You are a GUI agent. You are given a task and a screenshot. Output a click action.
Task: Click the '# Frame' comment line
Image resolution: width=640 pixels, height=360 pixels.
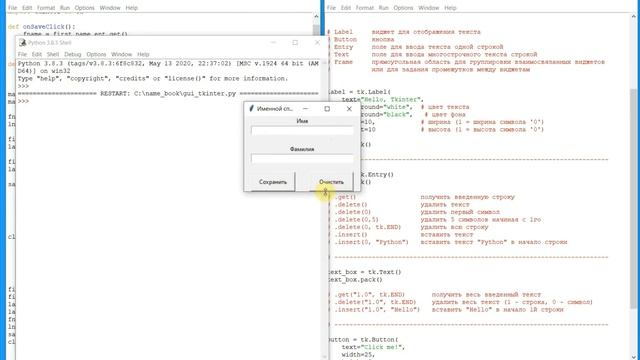point(468,62)
